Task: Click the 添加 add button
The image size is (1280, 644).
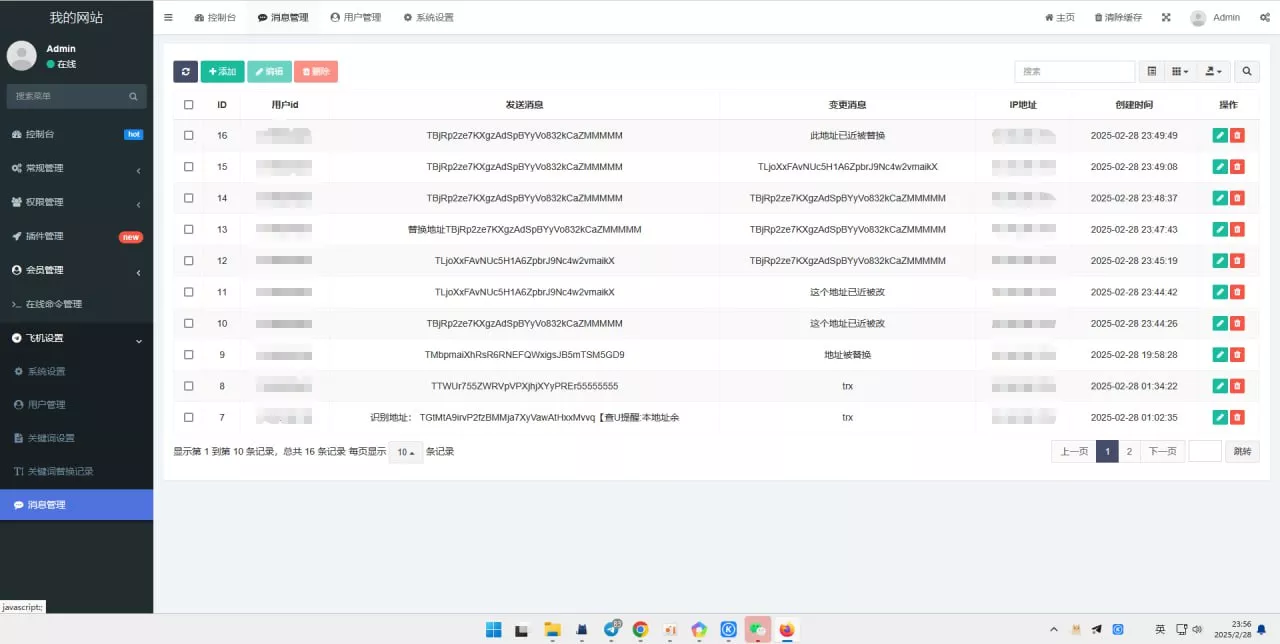Action: coord(221,71)
